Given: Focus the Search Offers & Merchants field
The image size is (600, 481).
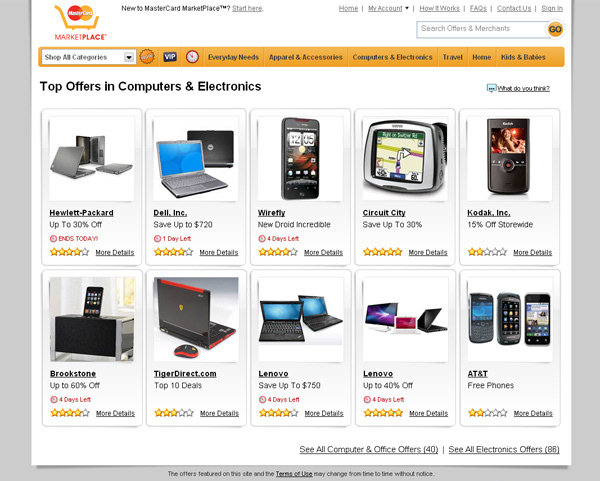Looking at the screenshot, I should click(x=482, y=29).
